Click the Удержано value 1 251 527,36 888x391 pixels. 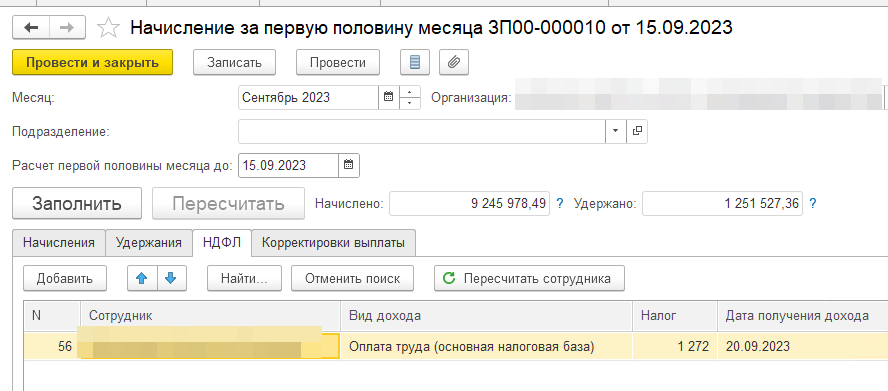(x=722, y=203)
